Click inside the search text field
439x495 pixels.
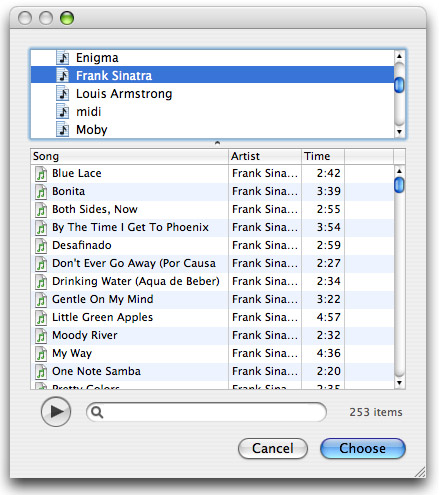[x=213, y=412]
